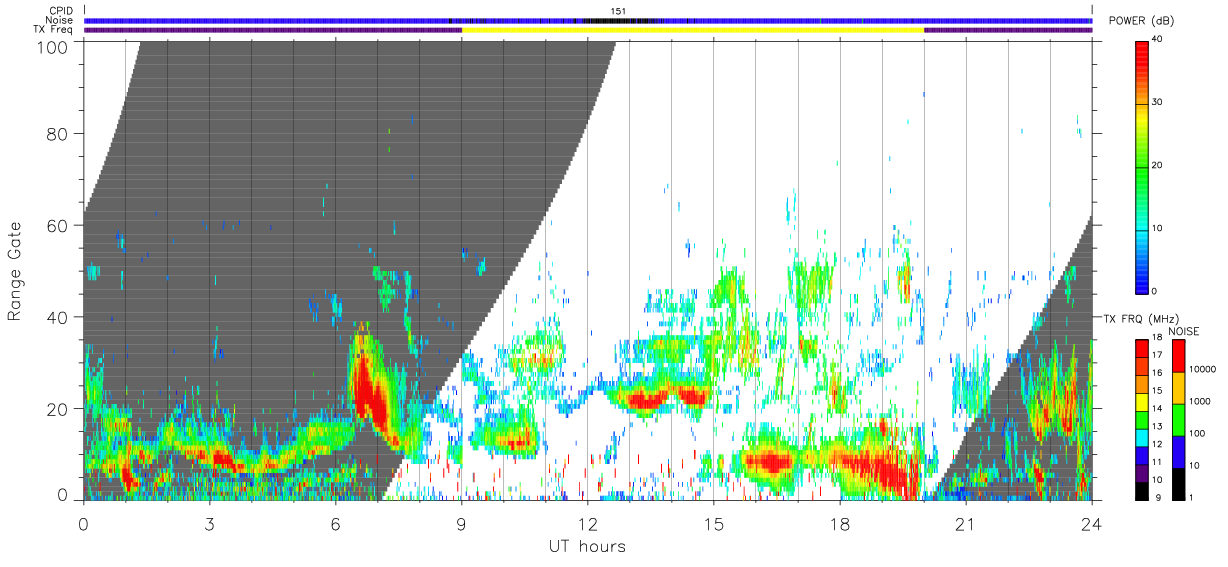The width and height of the screenshot is (1228, 567).
Task: Click the orange block in NOISE legend
Action: click(x=1179, y=387)
